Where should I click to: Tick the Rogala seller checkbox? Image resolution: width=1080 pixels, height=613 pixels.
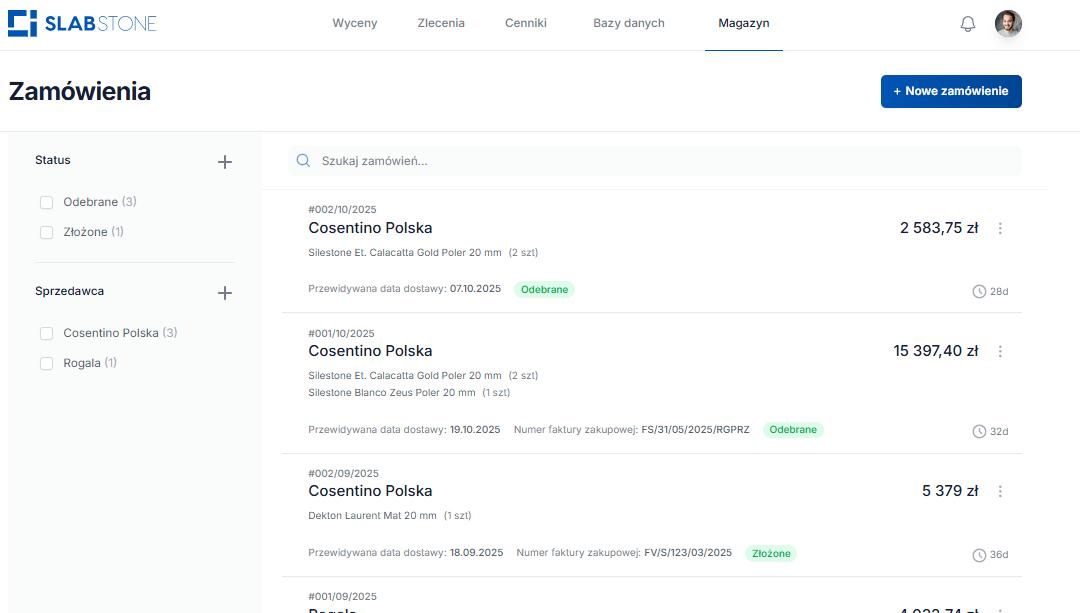(46, 364)
